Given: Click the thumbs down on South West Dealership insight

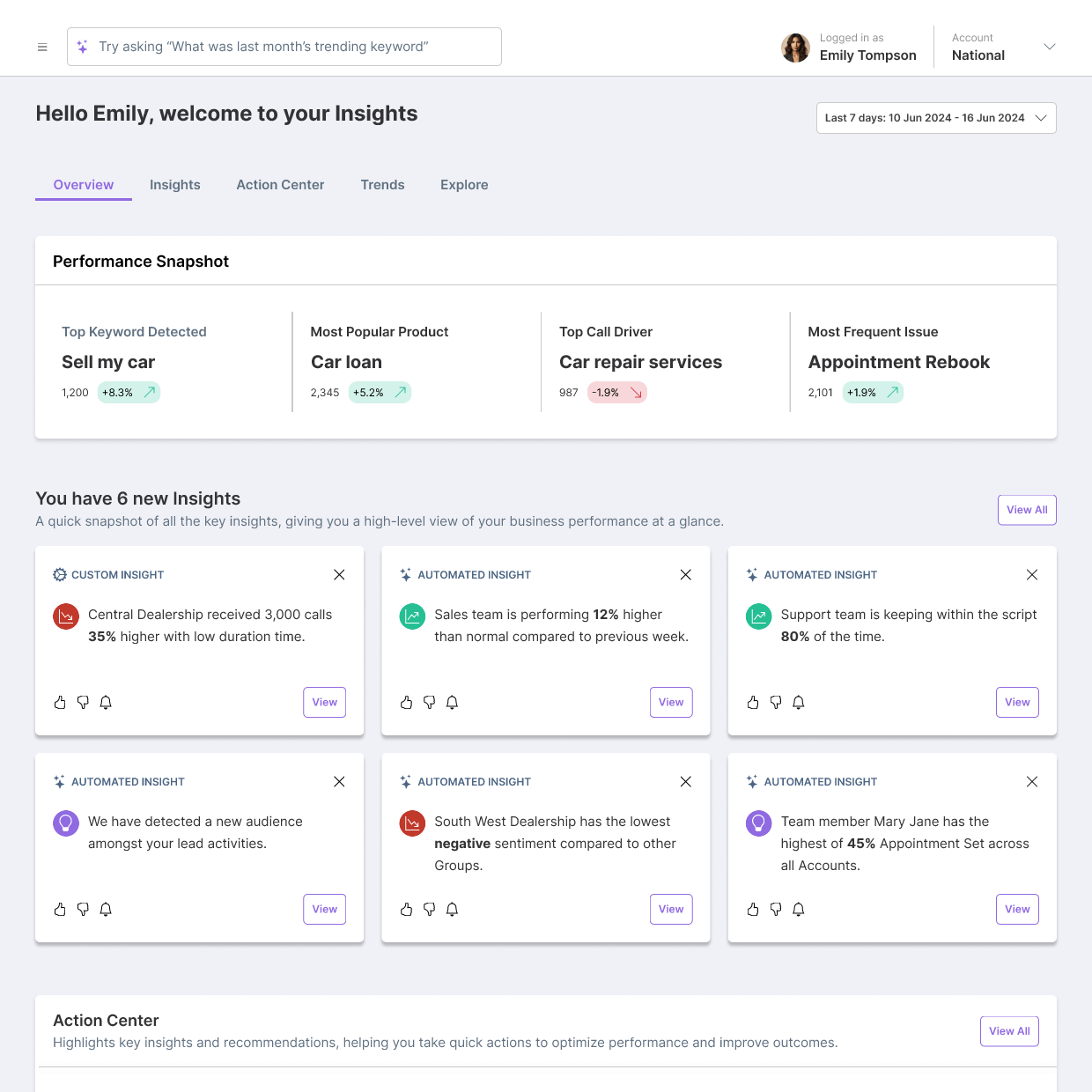Looking at the screenshot, I should click(429, 910).
